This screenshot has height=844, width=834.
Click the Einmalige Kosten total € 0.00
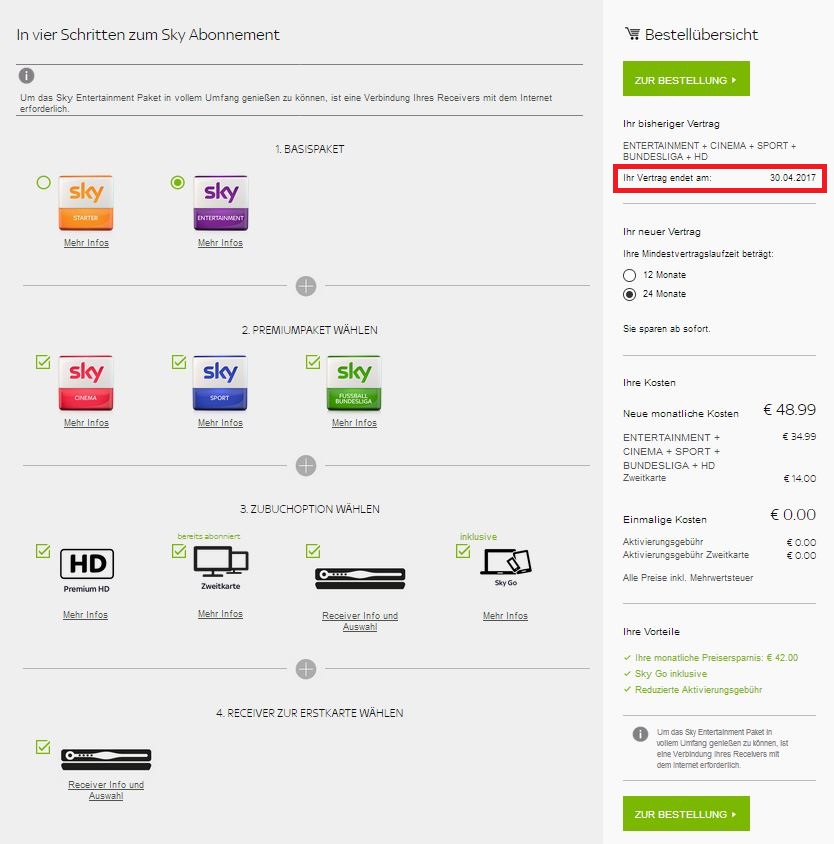(793, 515)
